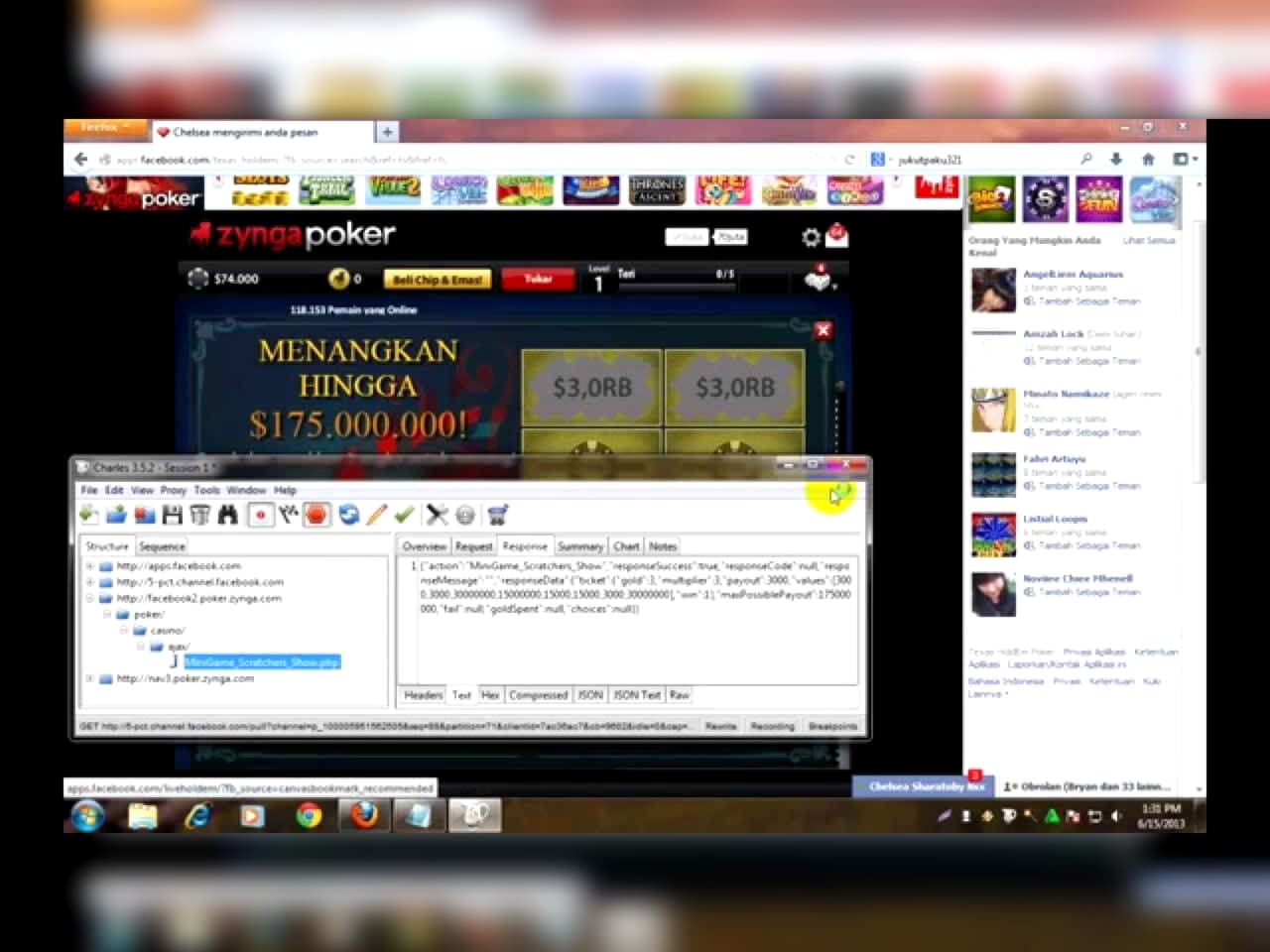Collapse the casino/ folder node
Screen dimensions: 1270x952
click(x=124, y=630)
